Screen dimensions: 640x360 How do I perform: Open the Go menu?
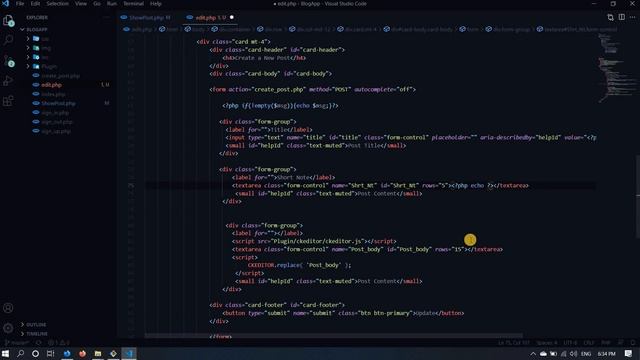point(97,4)
